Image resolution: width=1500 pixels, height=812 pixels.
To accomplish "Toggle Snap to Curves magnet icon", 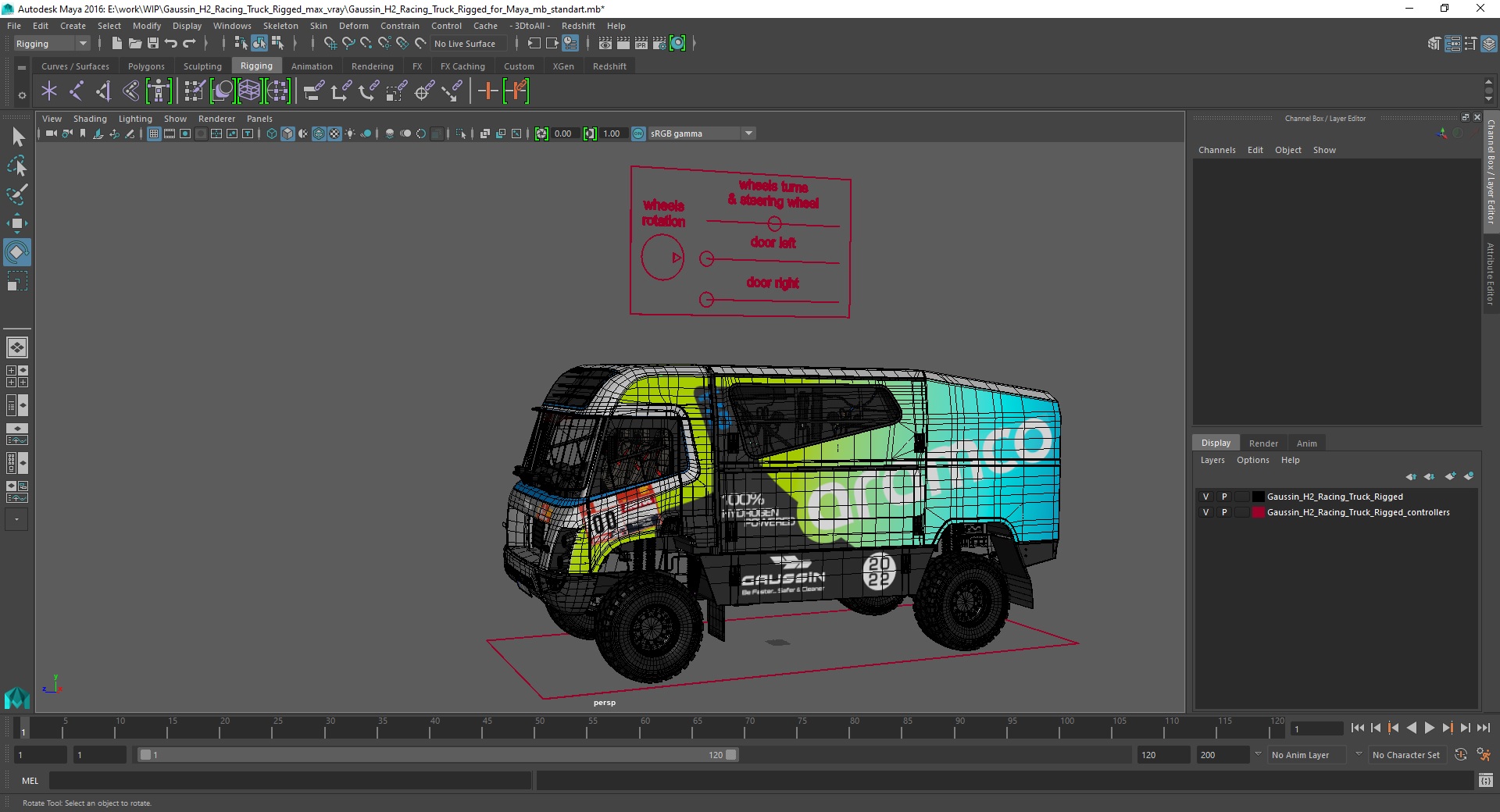I will pos(348,44).
